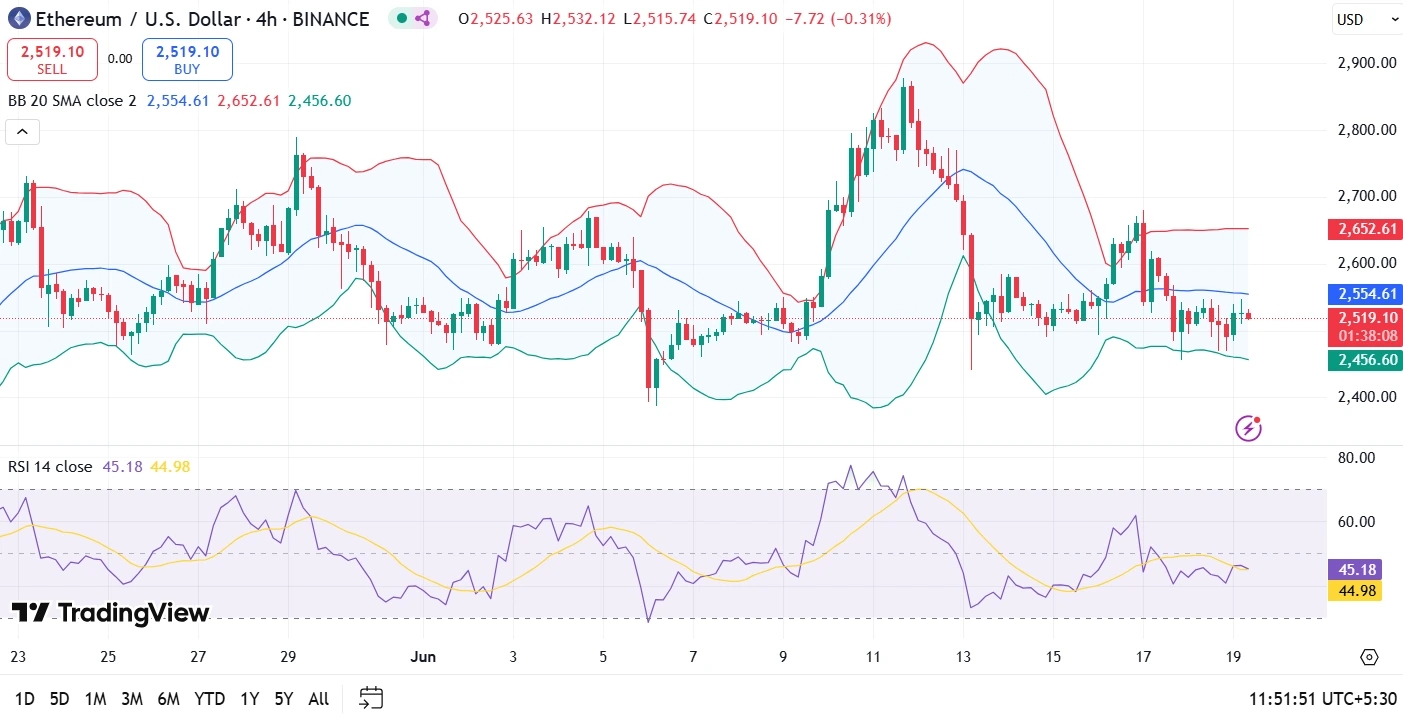Click the Ethereum logo icon

tap(19, 18)
